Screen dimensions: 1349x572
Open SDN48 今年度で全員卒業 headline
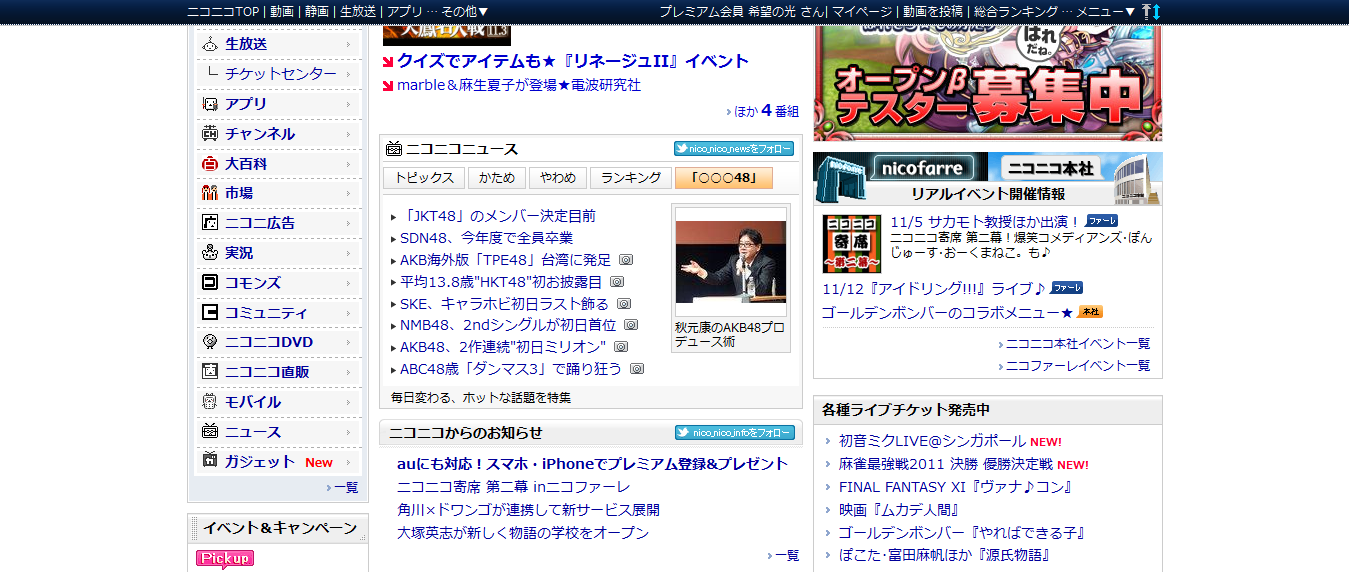pyautogui.click(x=486, y=238)
